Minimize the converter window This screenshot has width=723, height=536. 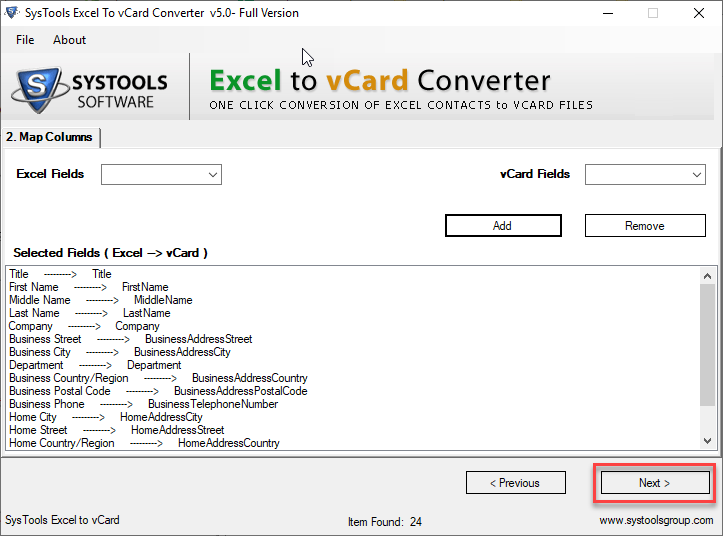[606, 13]
